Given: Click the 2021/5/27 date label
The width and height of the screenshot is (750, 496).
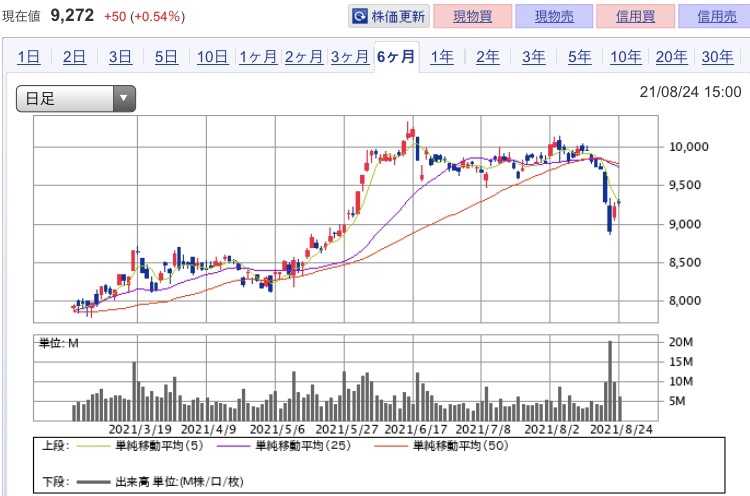Looking at the screenshot, I should [x=347, y=429].
